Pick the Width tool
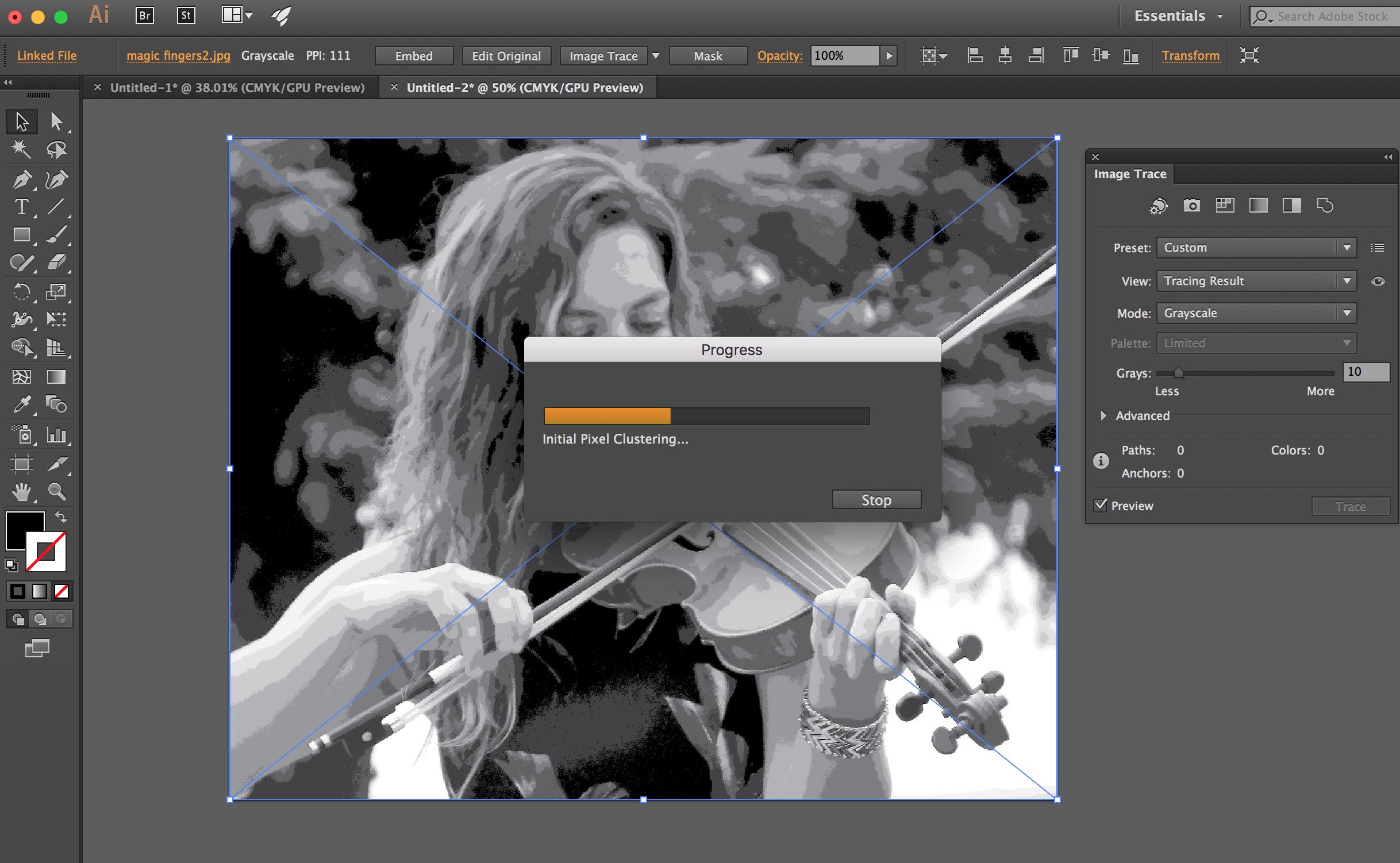 (x=22, y=319)
